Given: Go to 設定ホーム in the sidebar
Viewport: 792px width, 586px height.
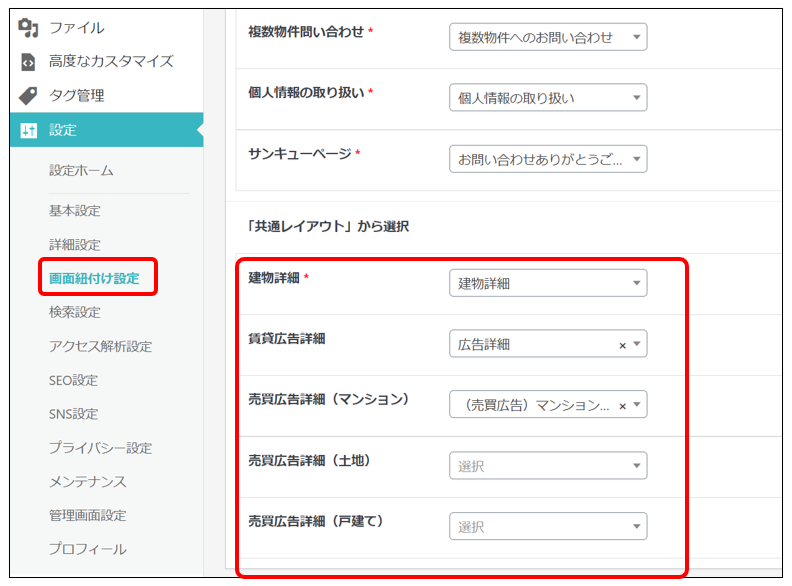Looking at the screenshot, I should pyautogui.click(x=81, y=171).
